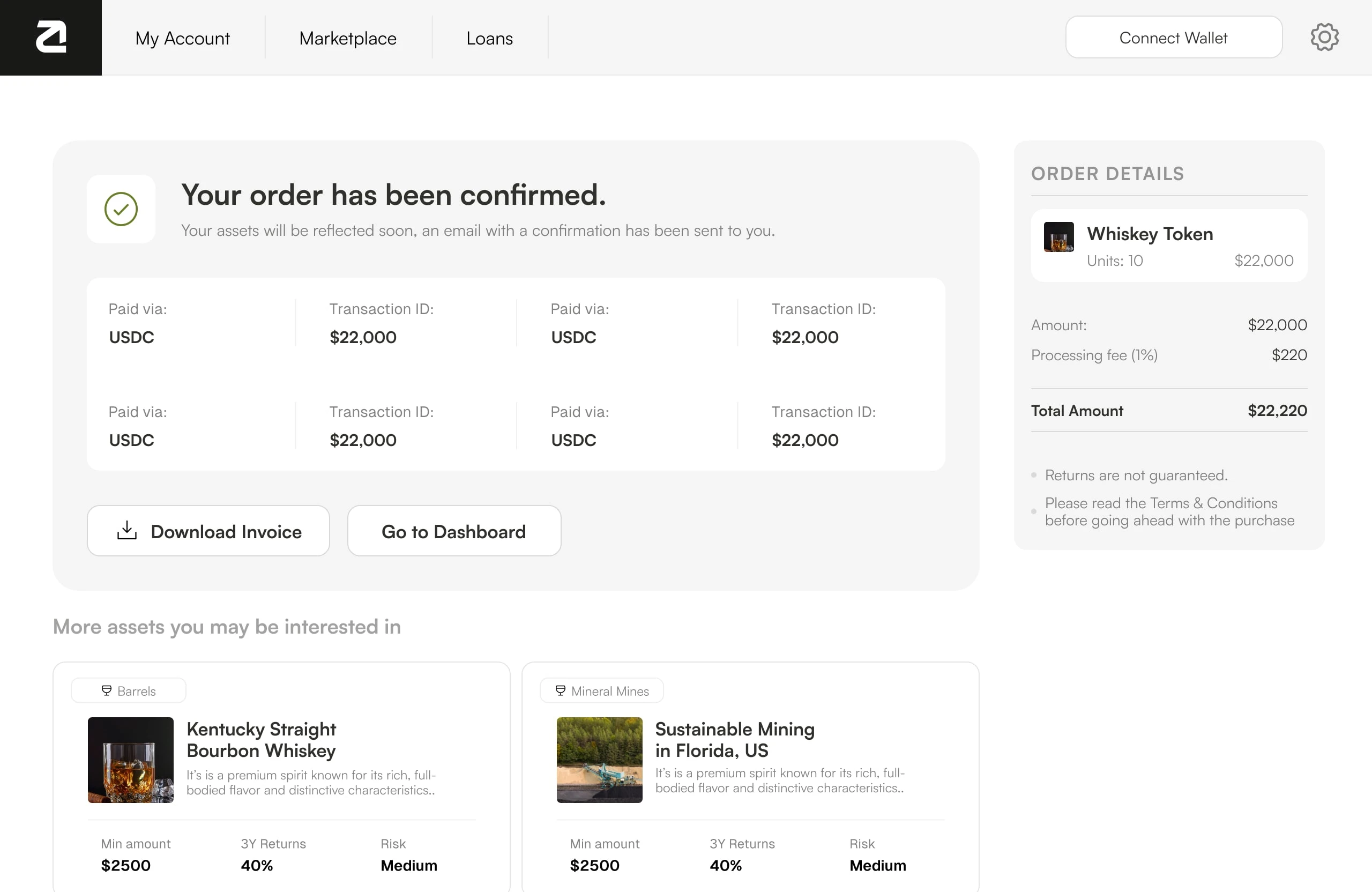The height and width of the screenshot is (892, 1372).
Task: Click the Mineral Mines category tag icon
Action: [x=561, y=690]
